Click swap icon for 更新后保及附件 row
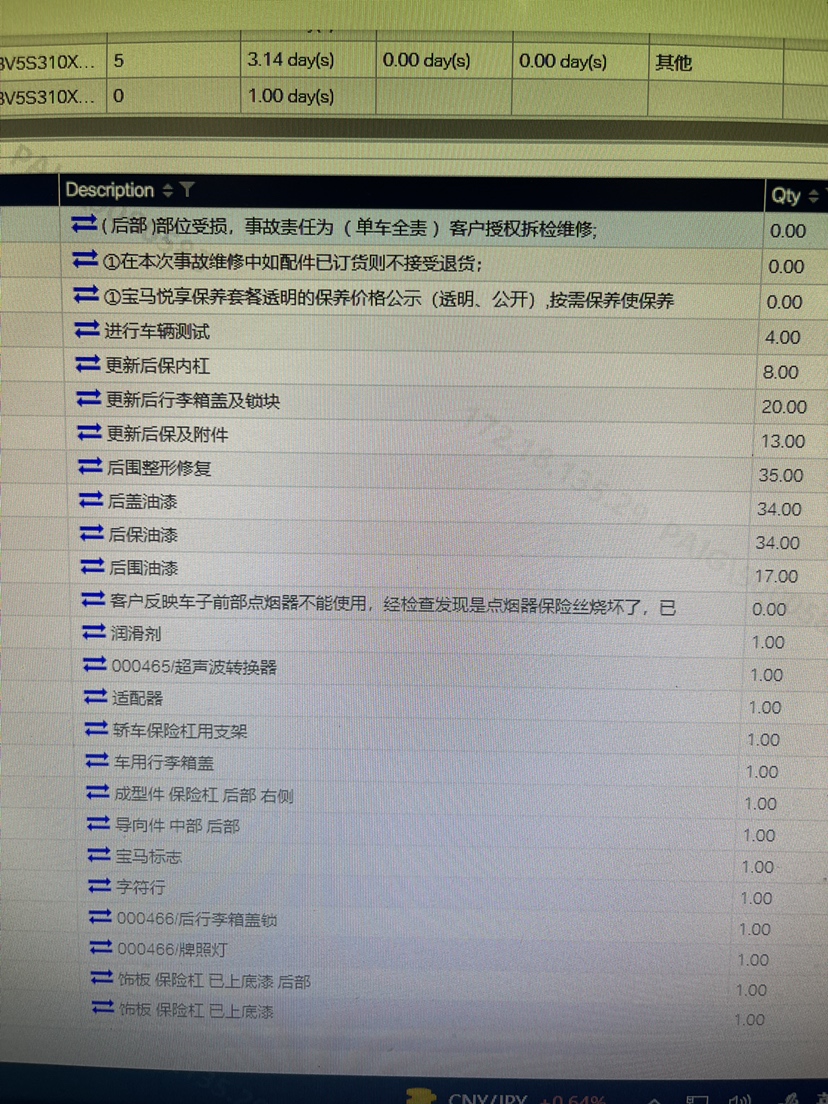Viewport: 828px width, 1104px height. [89, 432]
